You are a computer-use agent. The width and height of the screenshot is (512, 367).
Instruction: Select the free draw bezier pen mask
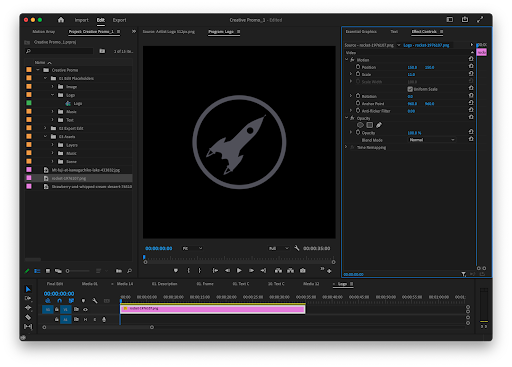click(379, 125)
